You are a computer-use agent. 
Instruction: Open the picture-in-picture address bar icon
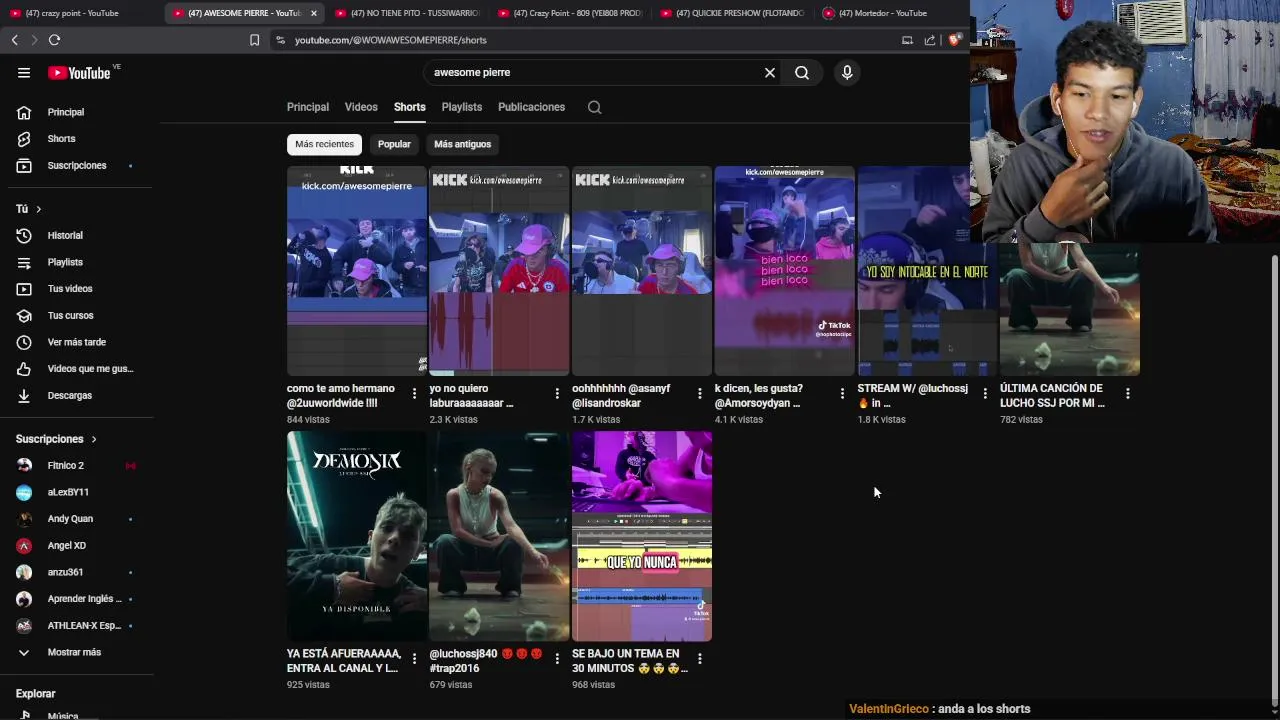coord(907,40)
